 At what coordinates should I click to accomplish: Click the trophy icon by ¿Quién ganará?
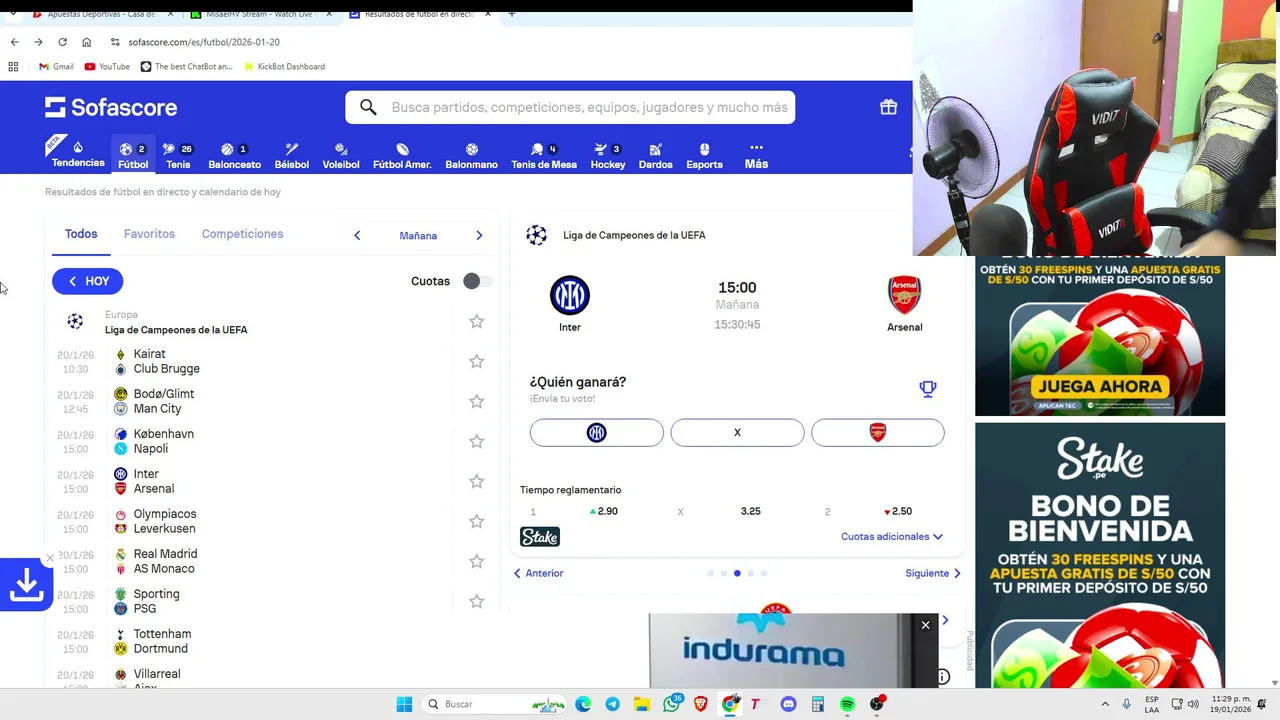928,389
